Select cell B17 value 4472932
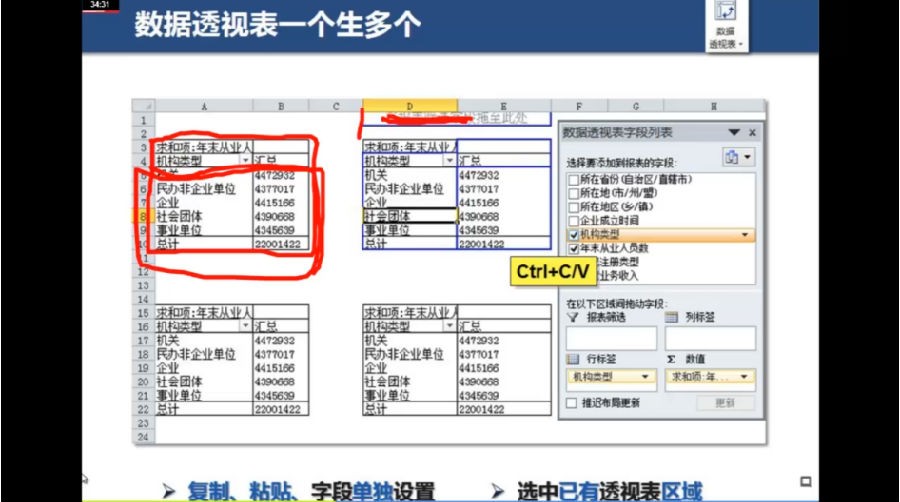This screenshot has height=502, width=900. 281,340
